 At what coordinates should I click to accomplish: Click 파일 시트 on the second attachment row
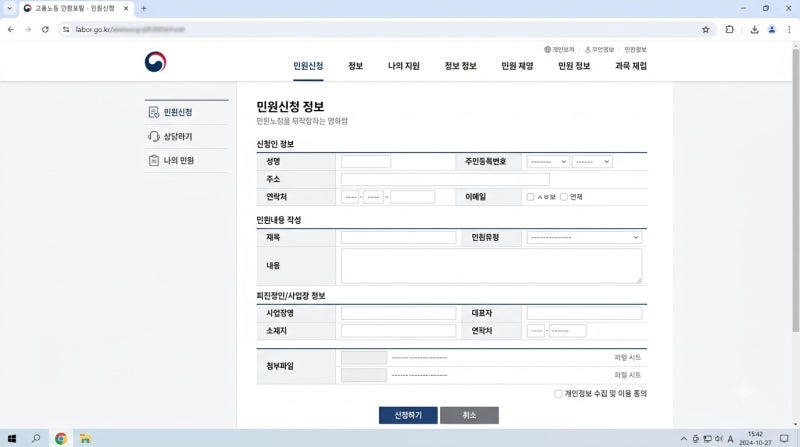(x=628, y=375)
